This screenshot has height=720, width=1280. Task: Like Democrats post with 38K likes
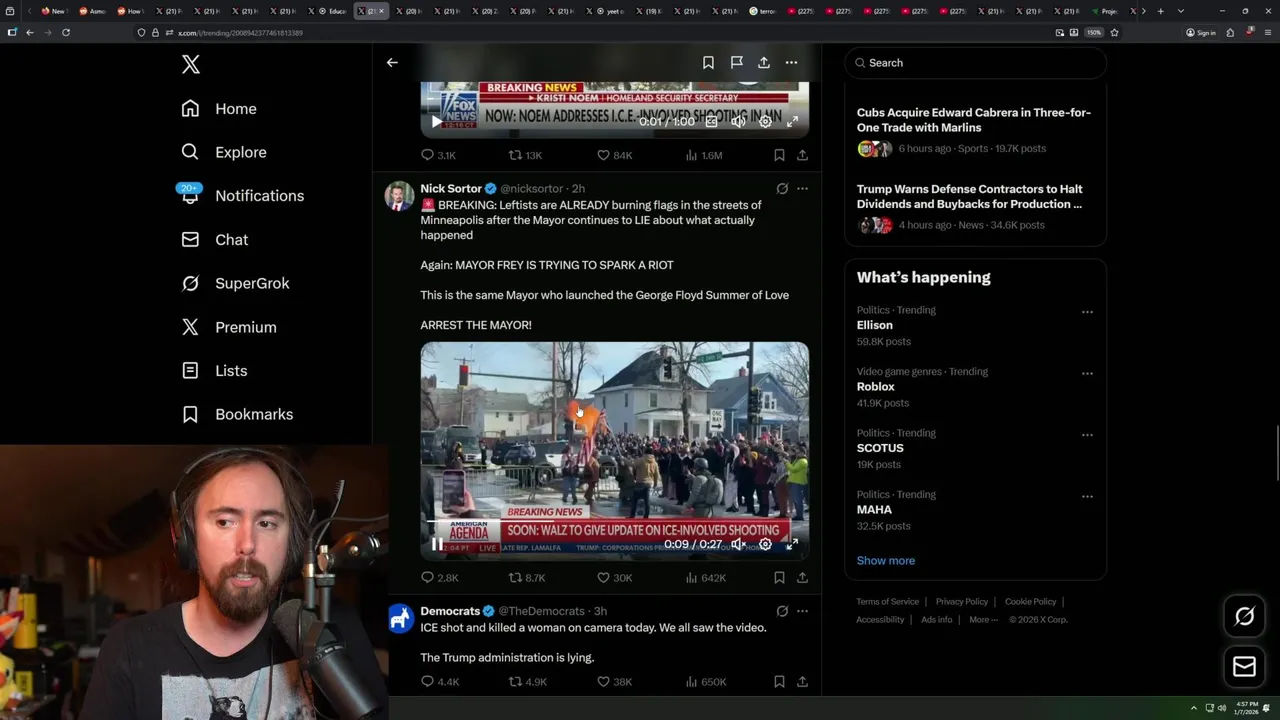point(614,682)
